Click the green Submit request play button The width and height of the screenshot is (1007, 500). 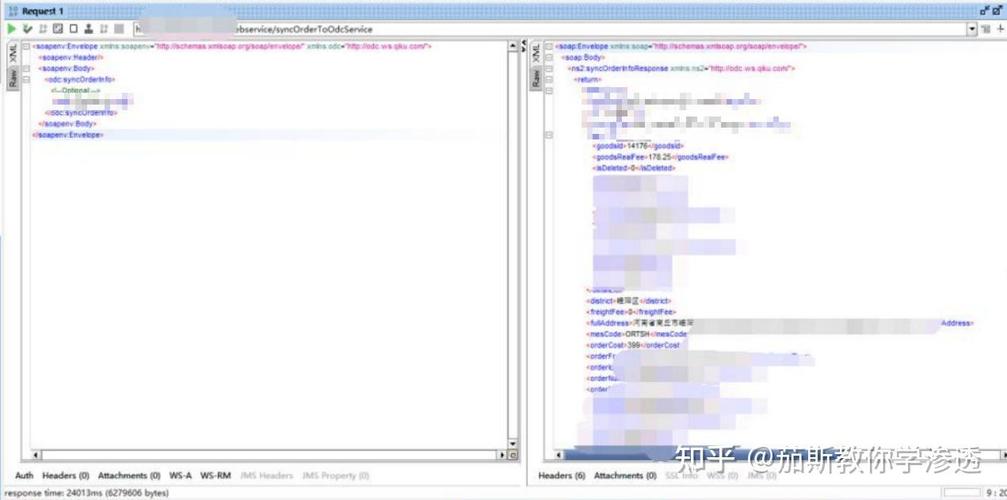click(11, 29)
